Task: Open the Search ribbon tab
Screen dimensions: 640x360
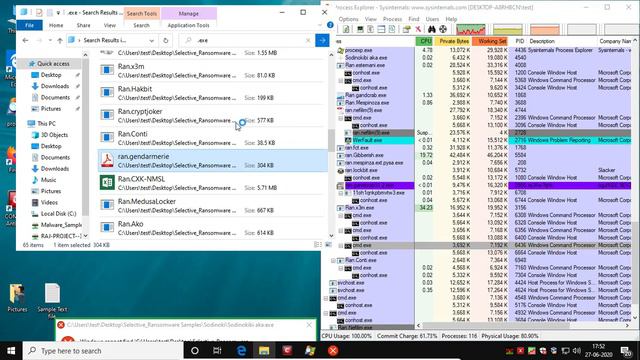Action: pyautogui.click(x=142, y=25)
